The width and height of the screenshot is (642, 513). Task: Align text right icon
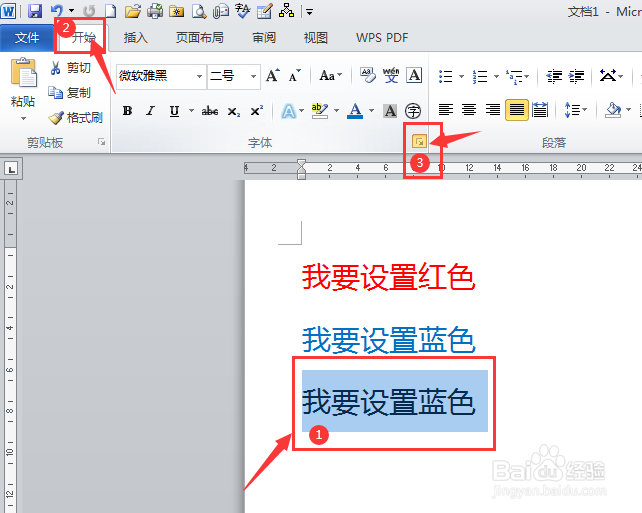[x=493, y=110]
